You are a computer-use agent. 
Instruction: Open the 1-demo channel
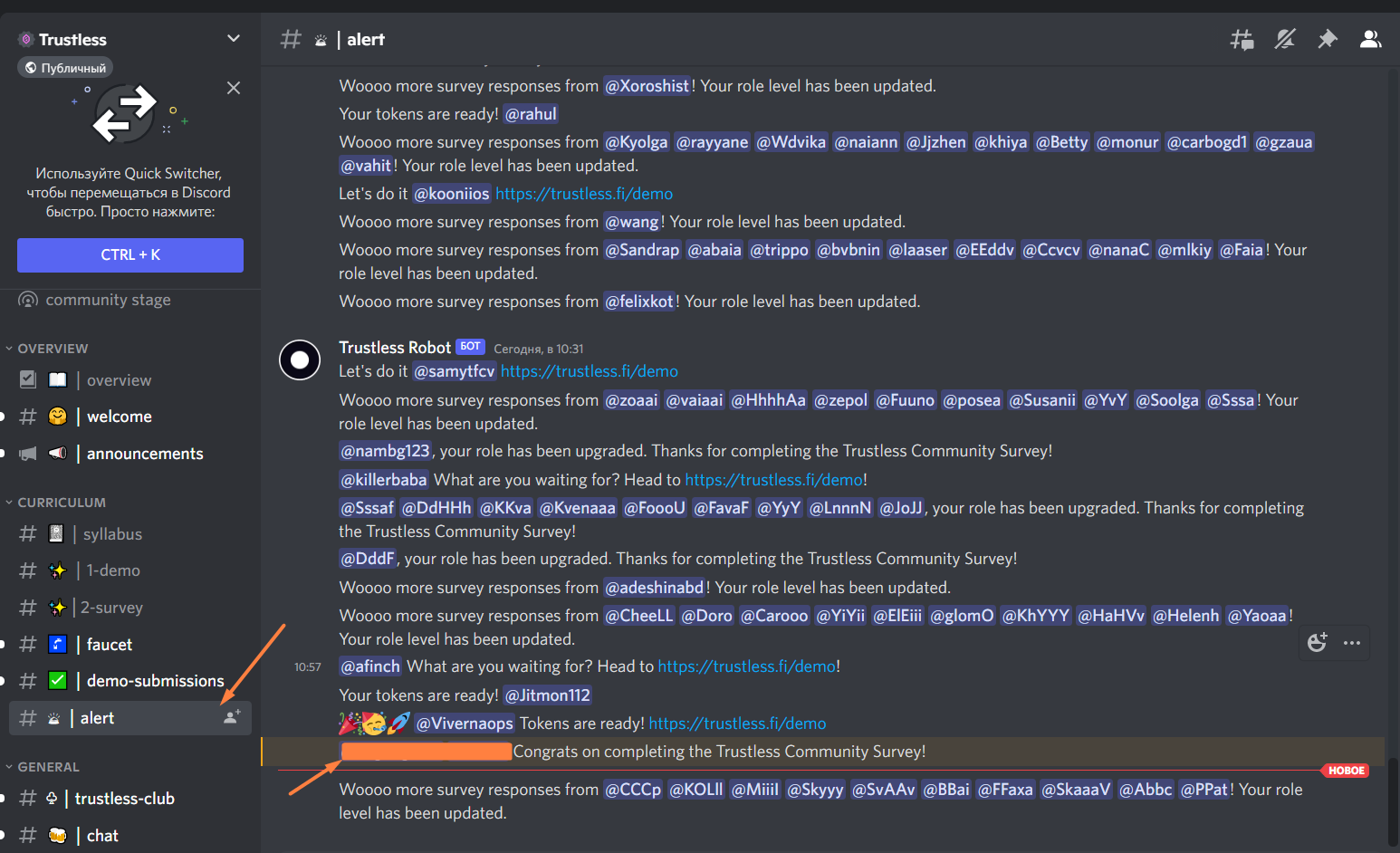[x=129, y=570]
